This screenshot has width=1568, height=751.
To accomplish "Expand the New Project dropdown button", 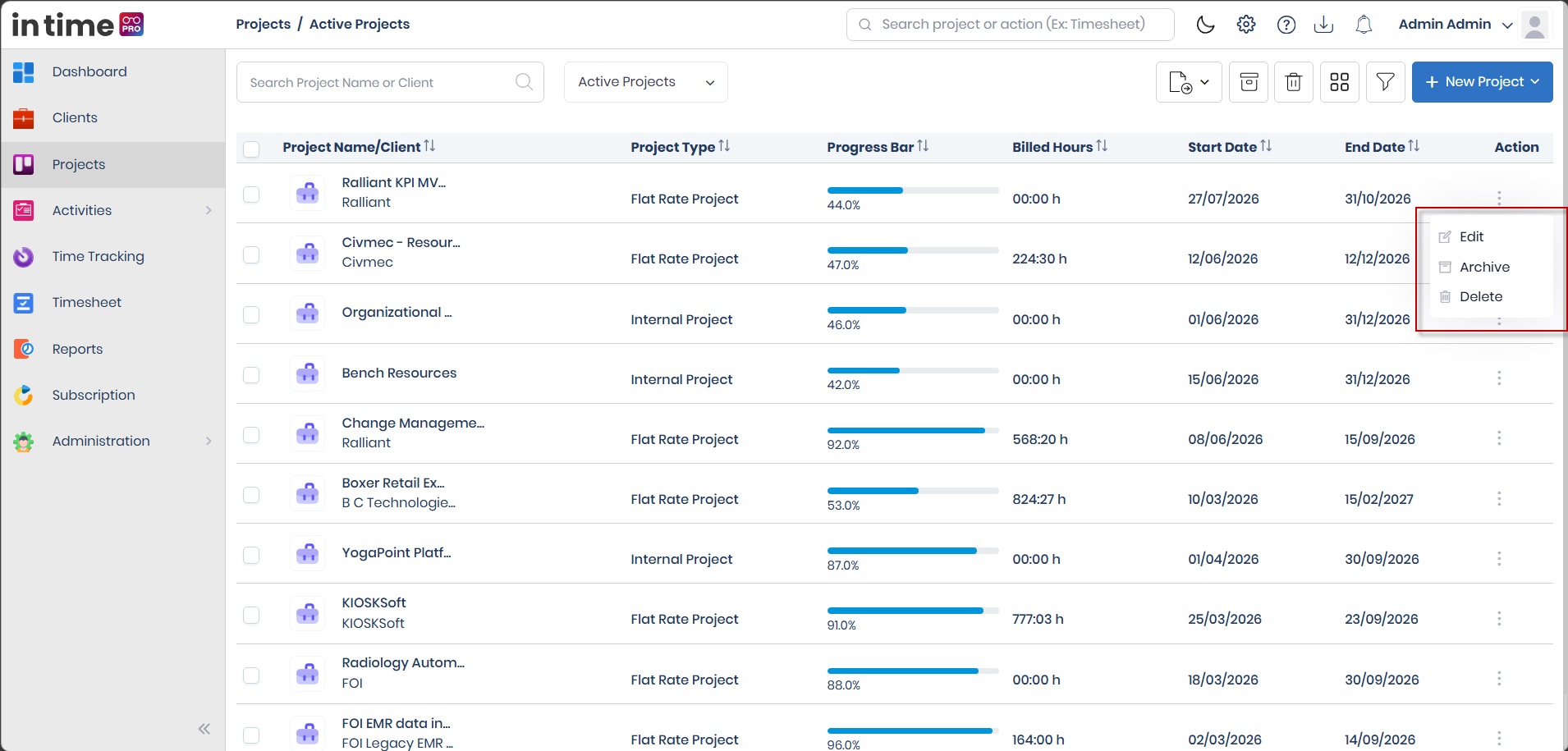I will coord(1483,82).
